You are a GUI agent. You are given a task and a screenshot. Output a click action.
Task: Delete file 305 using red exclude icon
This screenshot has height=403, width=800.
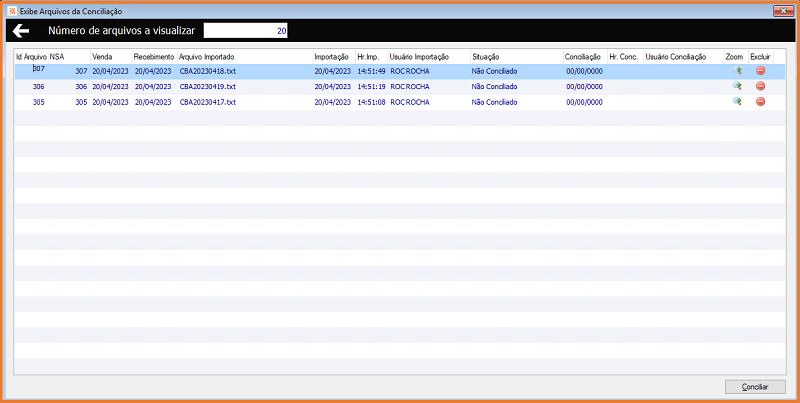click(760, 102)
